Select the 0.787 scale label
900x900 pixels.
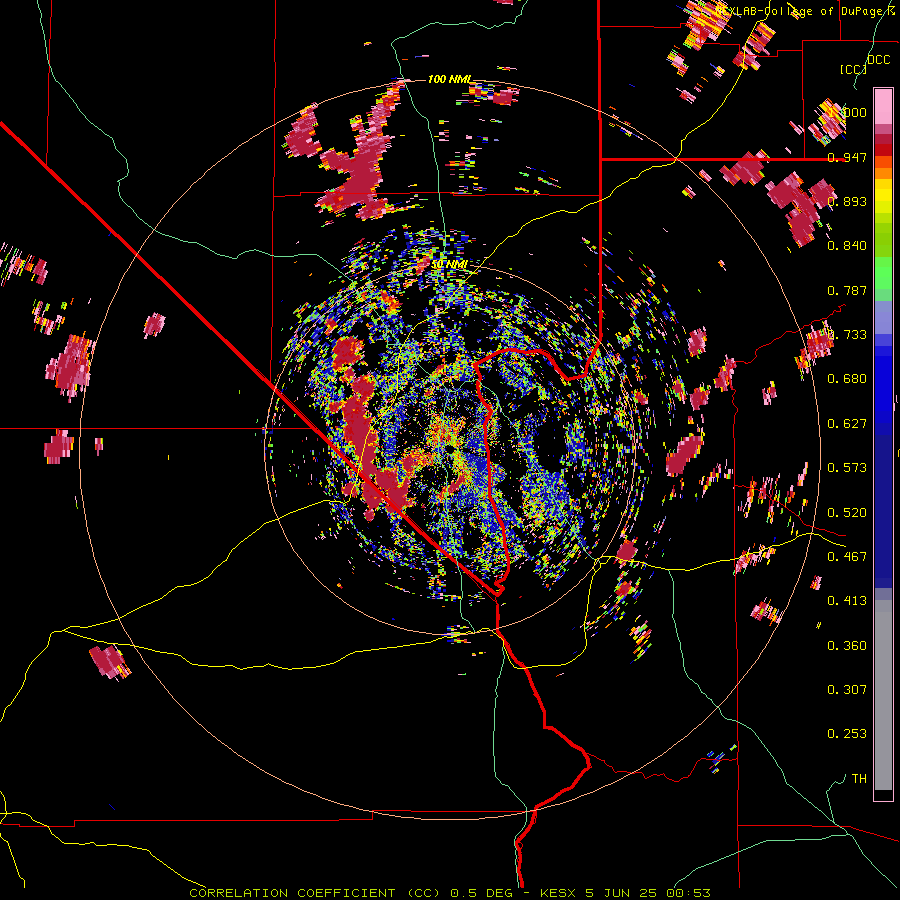[847, 290]
